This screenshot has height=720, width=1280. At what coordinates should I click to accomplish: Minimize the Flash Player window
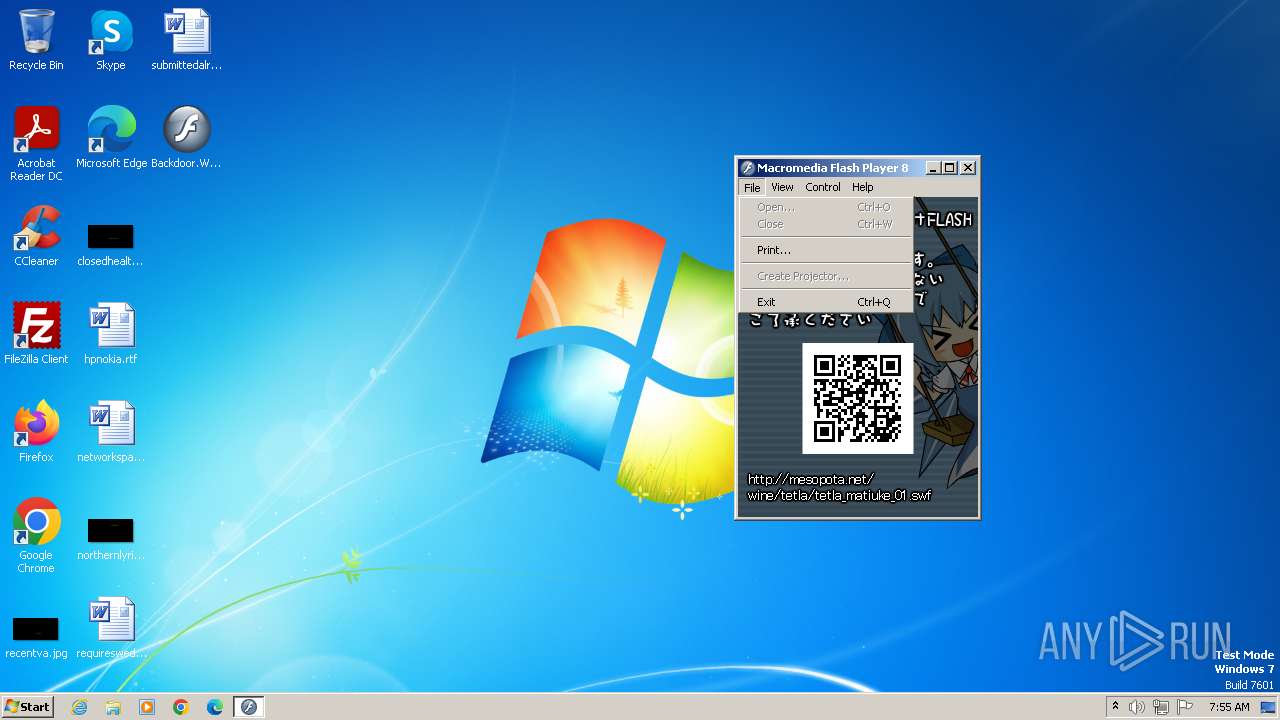pos(932,168)
